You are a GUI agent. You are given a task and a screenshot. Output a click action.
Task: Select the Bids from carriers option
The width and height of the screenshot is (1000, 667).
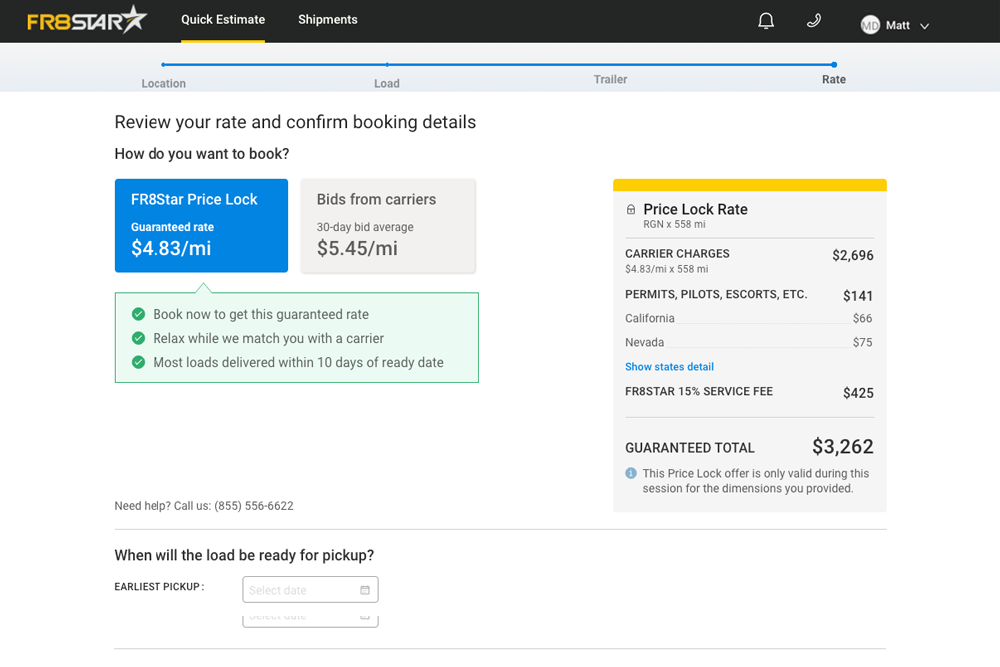pos(388,225)
